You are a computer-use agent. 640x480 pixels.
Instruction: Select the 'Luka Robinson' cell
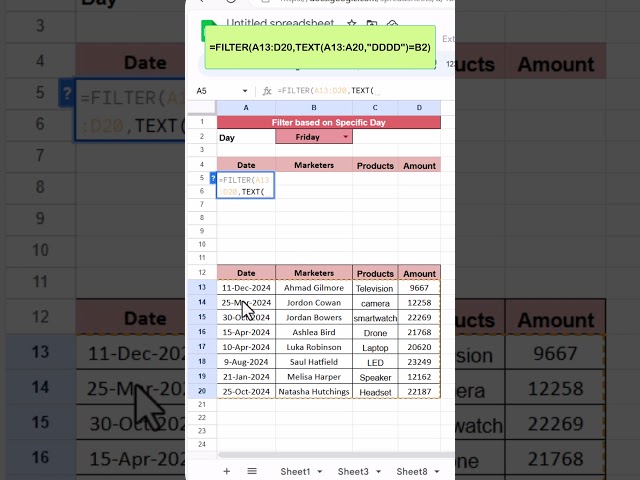pos(314,347)
